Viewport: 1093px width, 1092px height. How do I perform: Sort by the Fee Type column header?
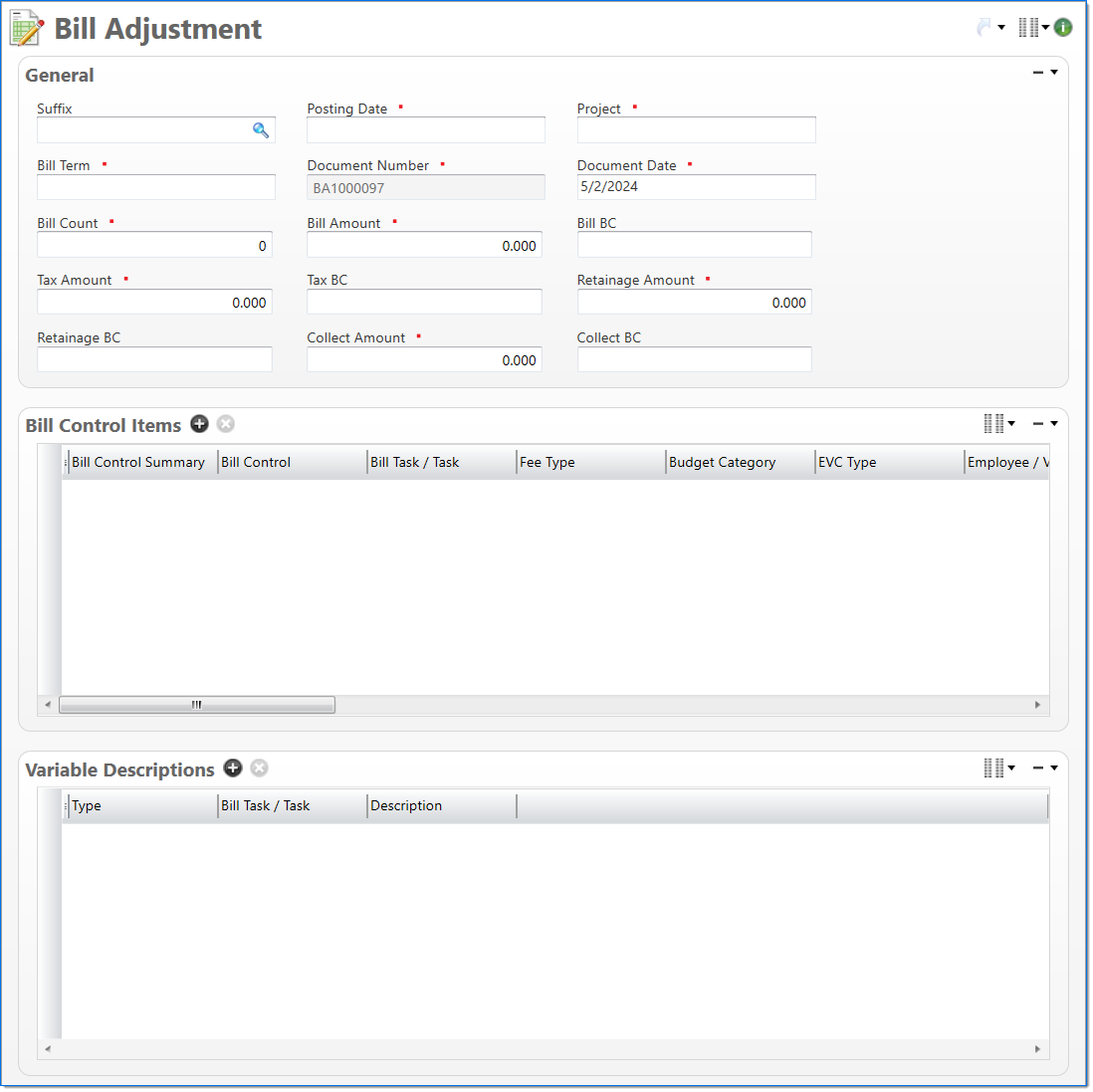point(590,463)
